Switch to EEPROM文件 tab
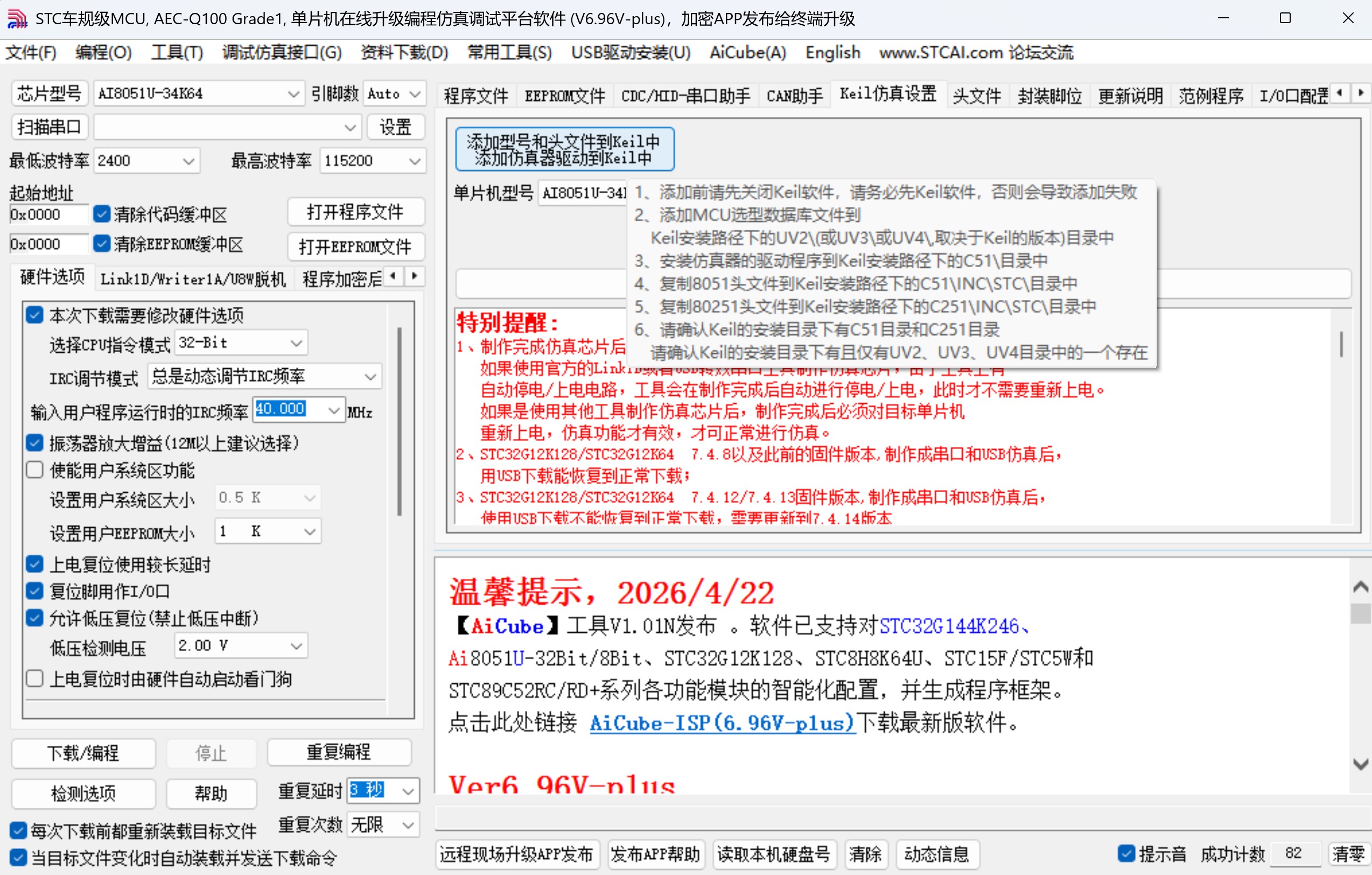This screenshot has width=1372, height=875. 564,96
